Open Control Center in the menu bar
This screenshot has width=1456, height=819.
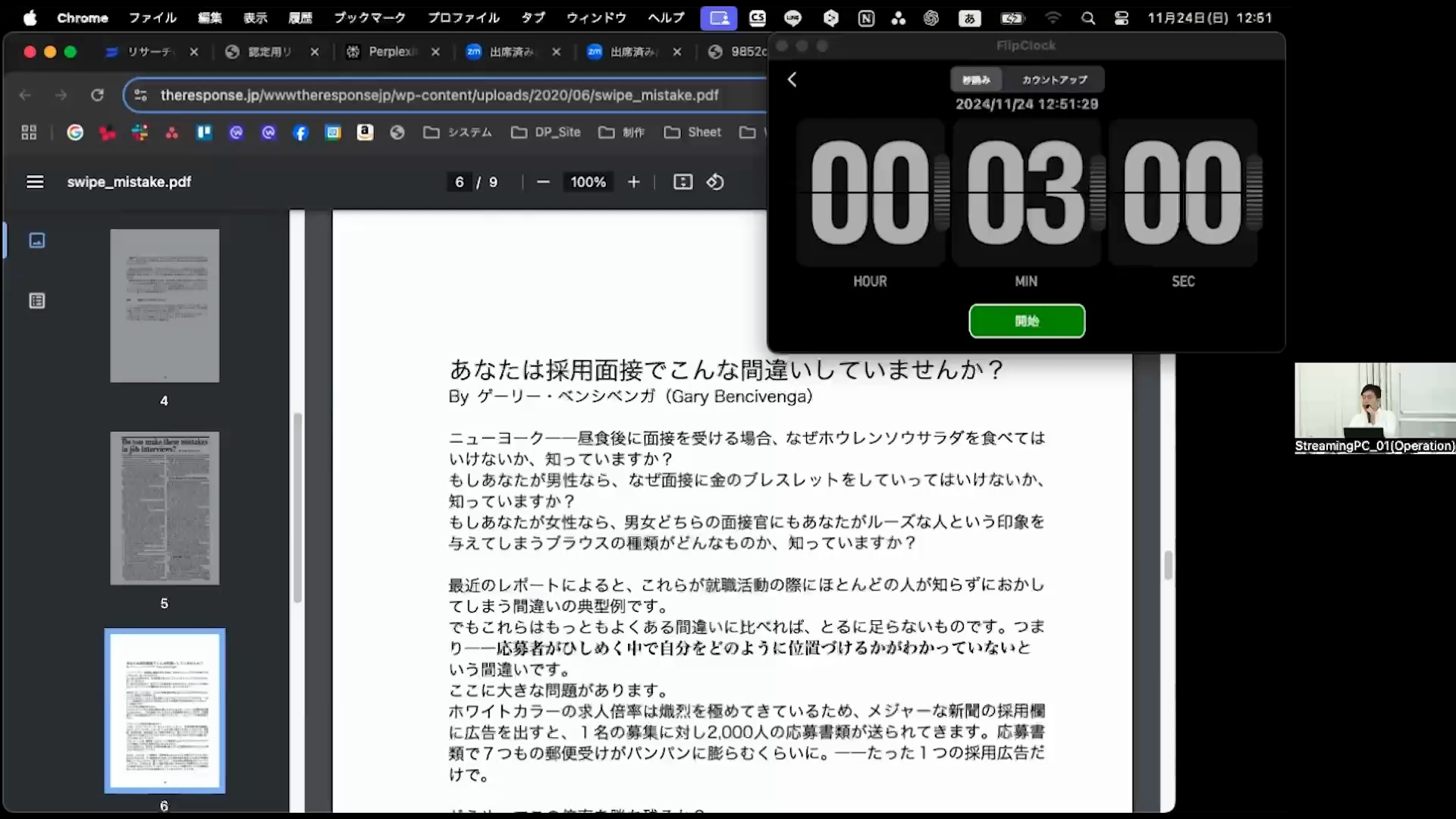[1122, 18]
